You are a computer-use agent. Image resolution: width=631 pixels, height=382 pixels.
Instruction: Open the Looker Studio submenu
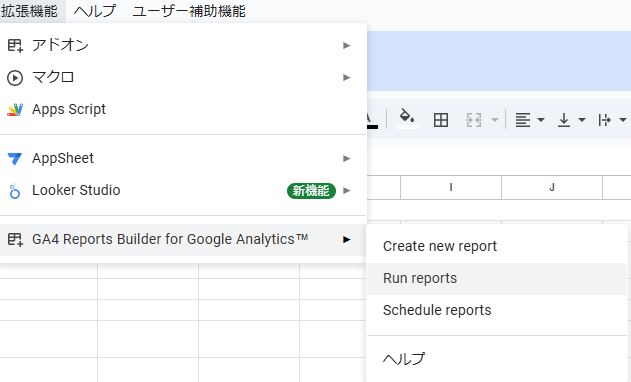click(183, 190)
